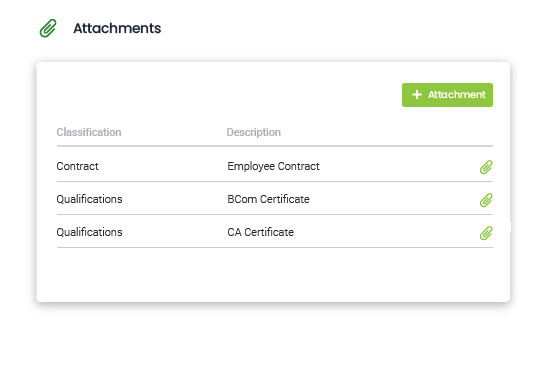Select Qualifications in the CA Certificate row
This screenshot has height=365, width=546.
89,232
